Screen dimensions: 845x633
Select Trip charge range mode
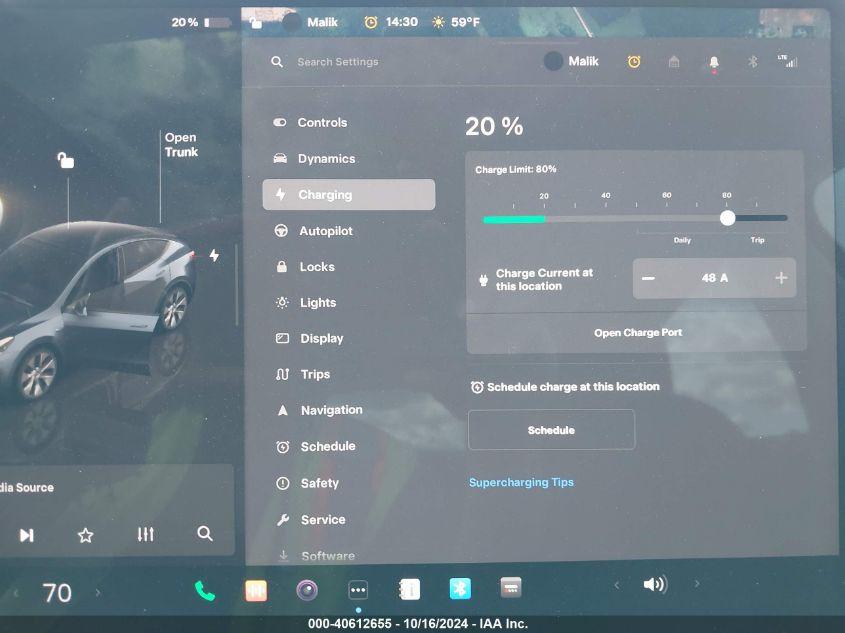point(757,240)
